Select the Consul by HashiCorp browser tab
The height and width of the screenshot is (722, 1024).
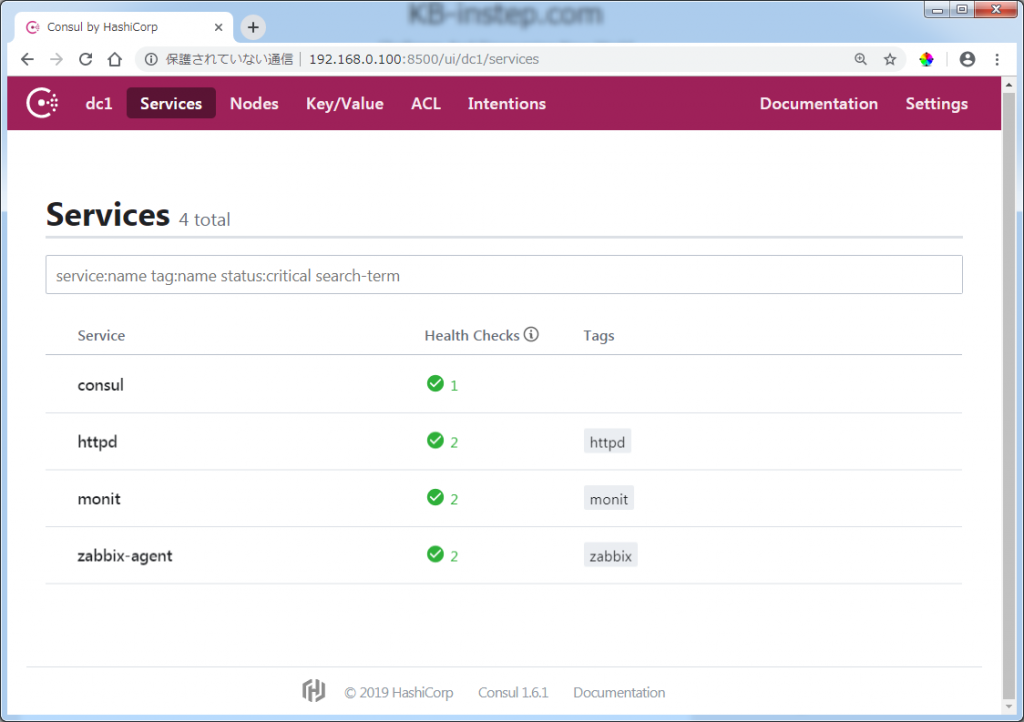(x=124, y=27)
